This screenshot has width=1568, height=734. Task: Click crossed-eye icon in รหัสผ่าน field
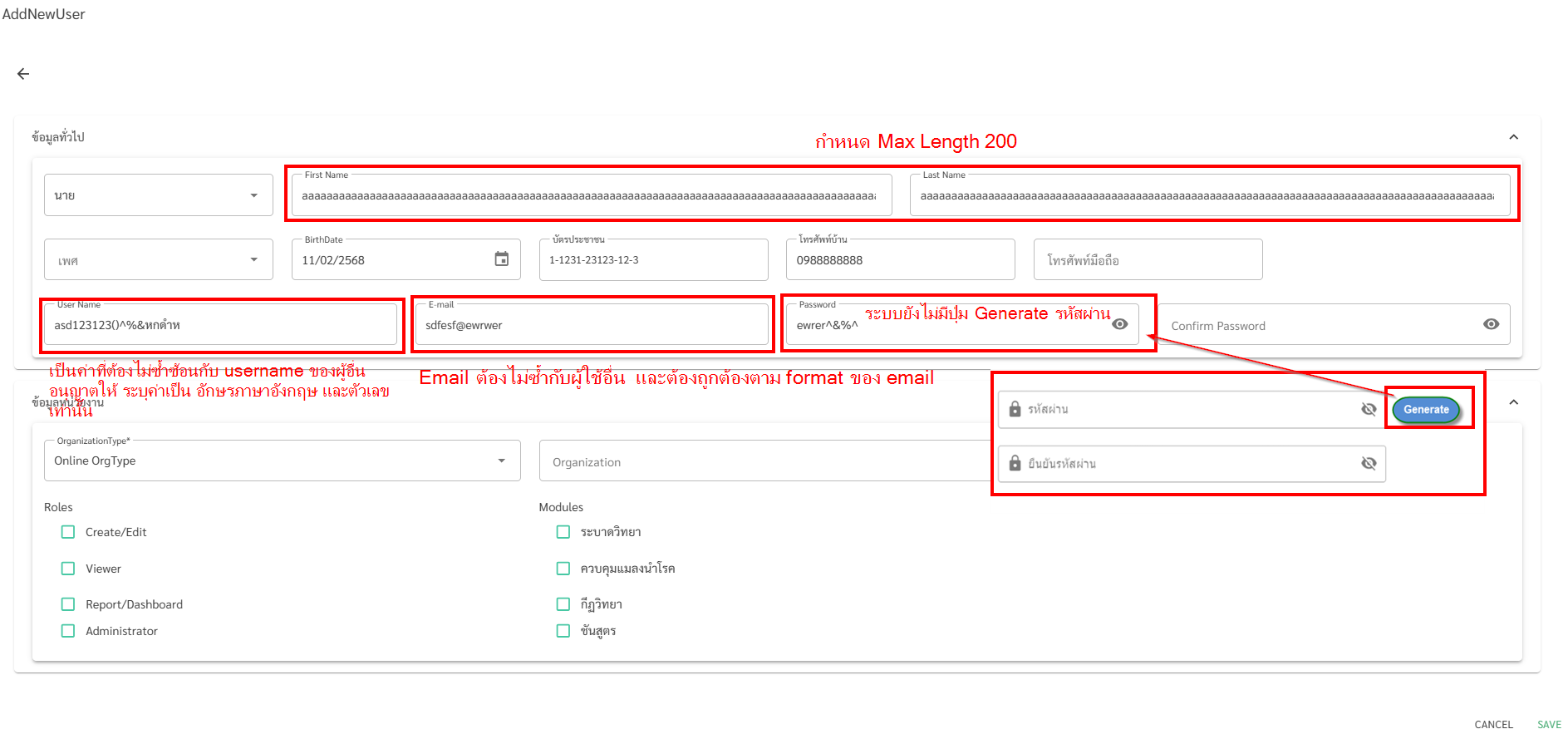(x=1369, y=409)
